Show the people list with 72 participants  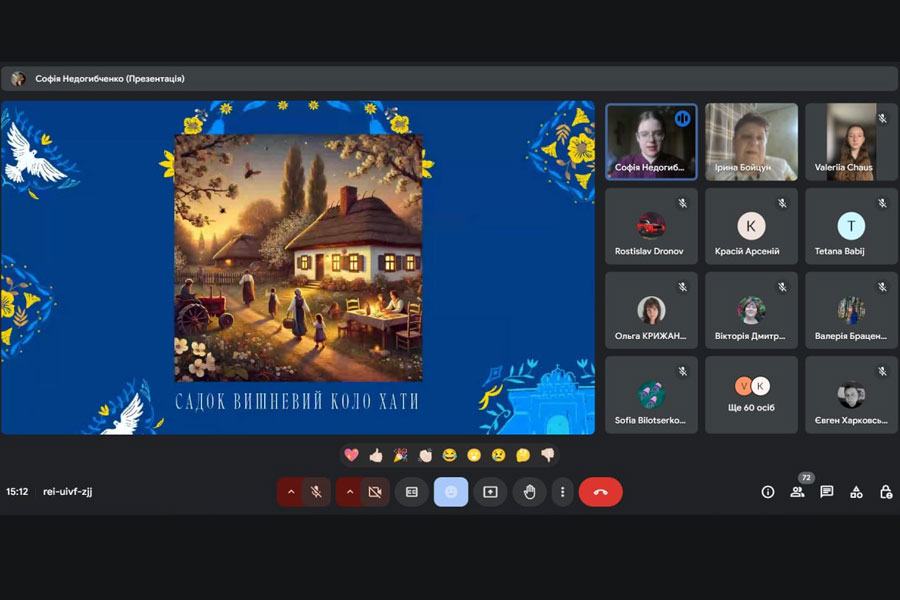point(797,492)
